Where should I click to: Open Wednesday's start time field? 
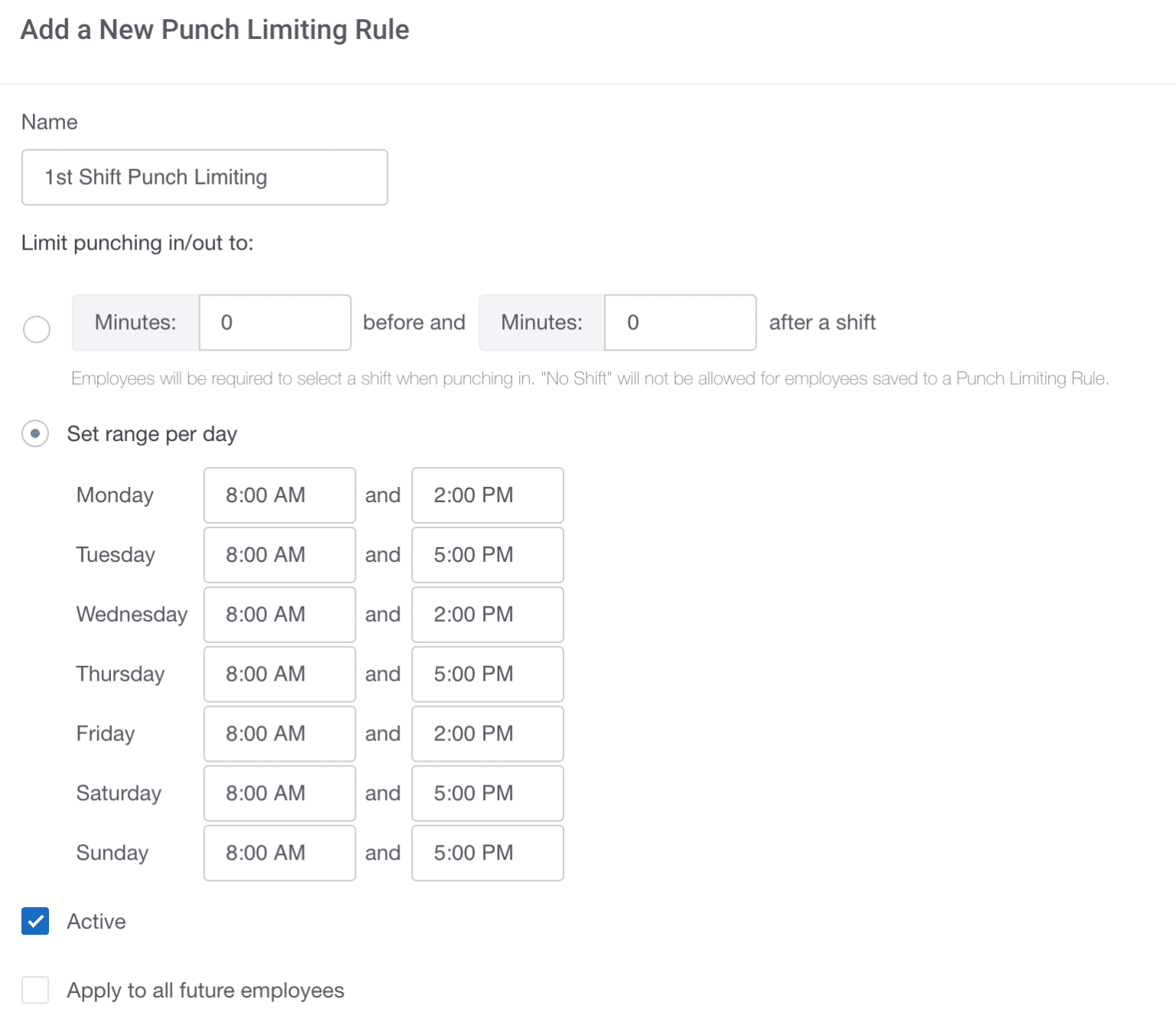click(279, 614)
